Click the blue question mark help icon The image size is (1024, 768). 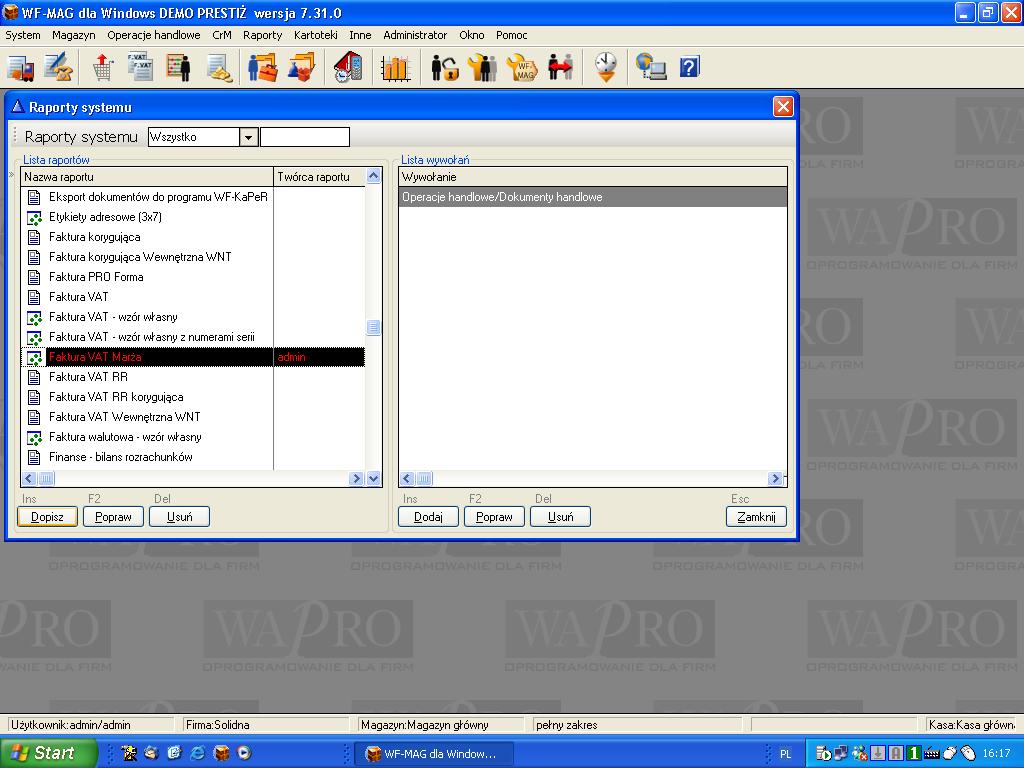coord(689,67)
